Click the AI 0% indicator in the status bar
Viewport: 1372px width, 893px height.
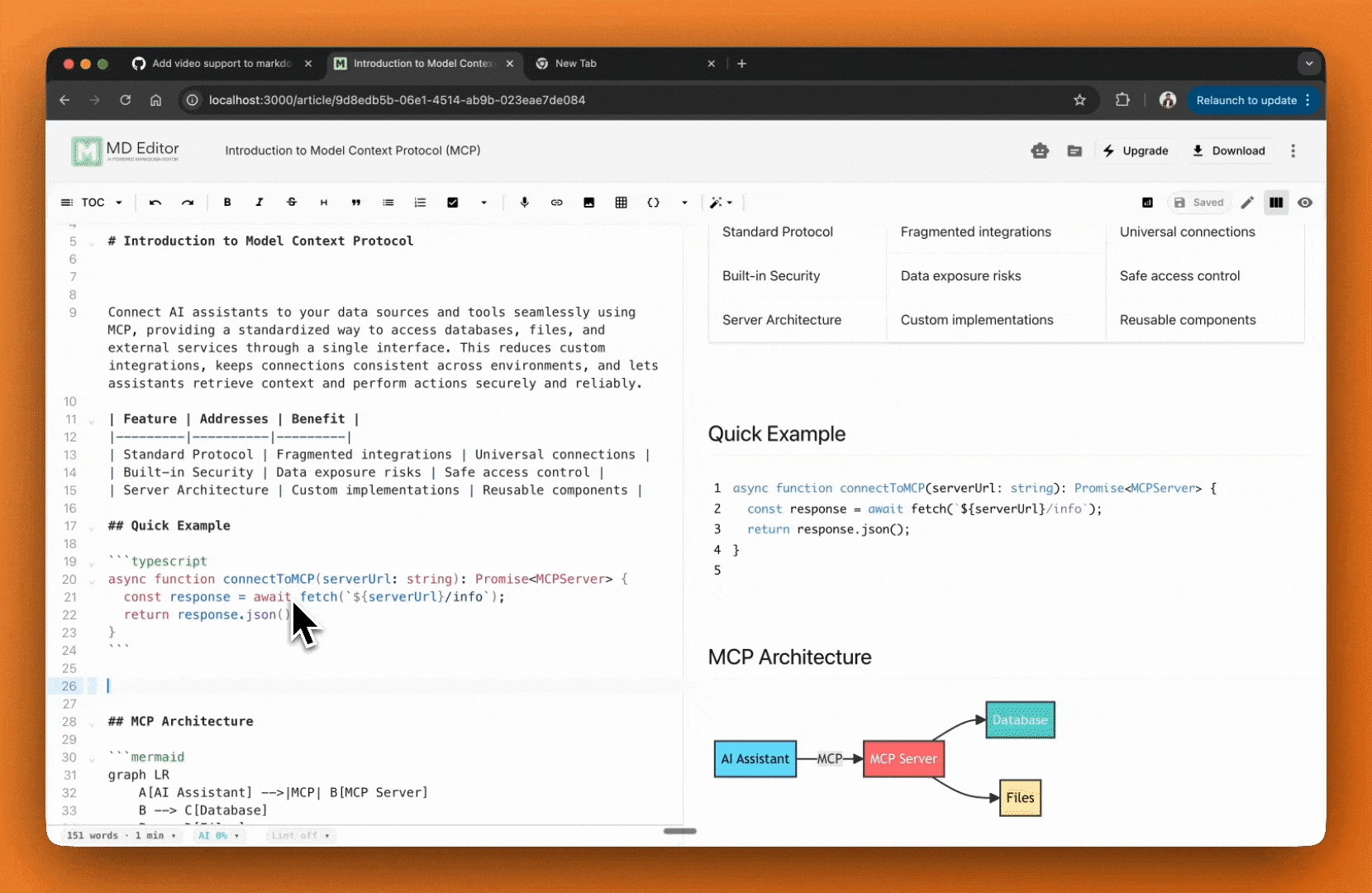coord(217,836)
